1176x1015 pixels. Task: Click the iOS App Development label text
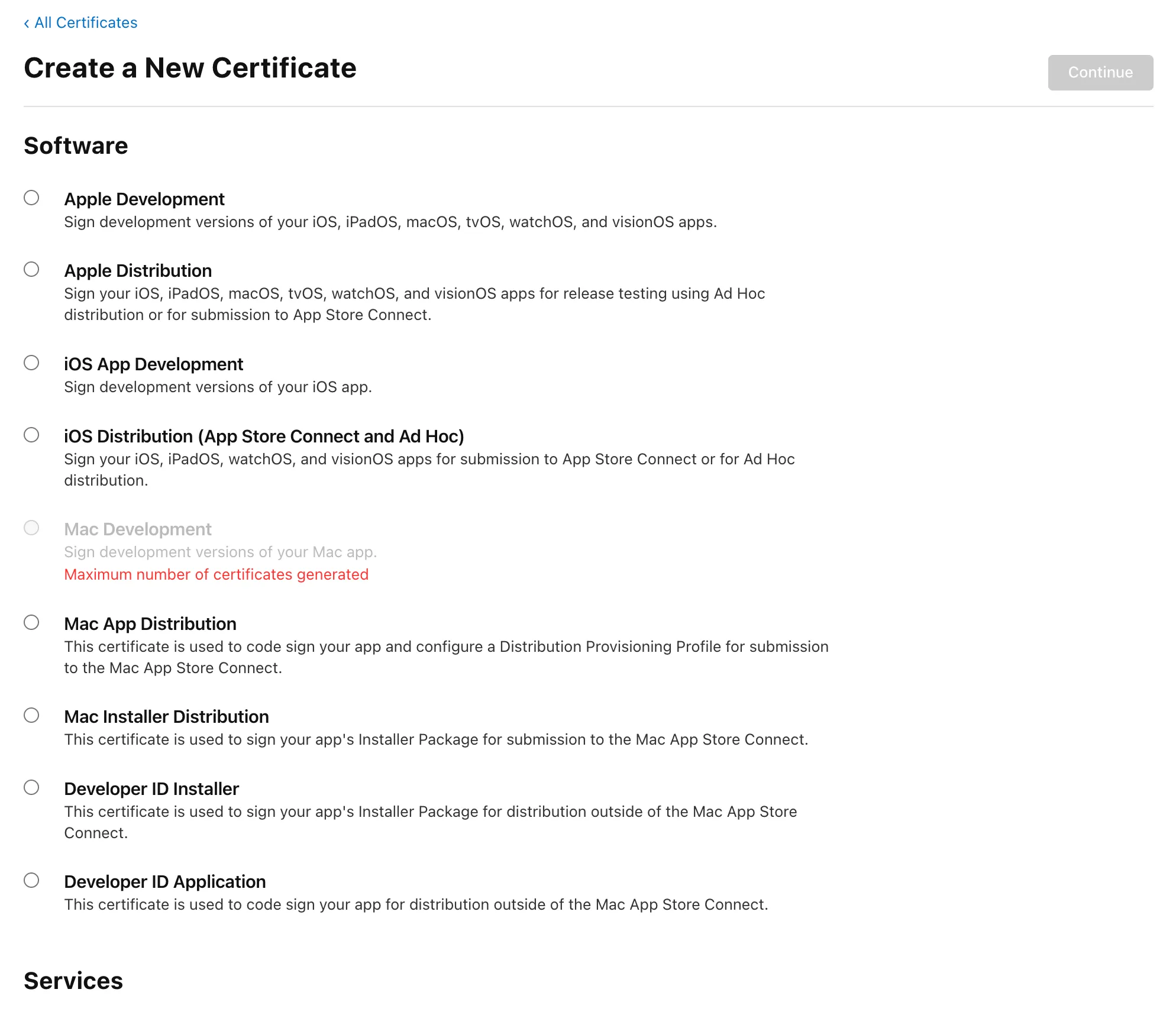coord(153,364)
